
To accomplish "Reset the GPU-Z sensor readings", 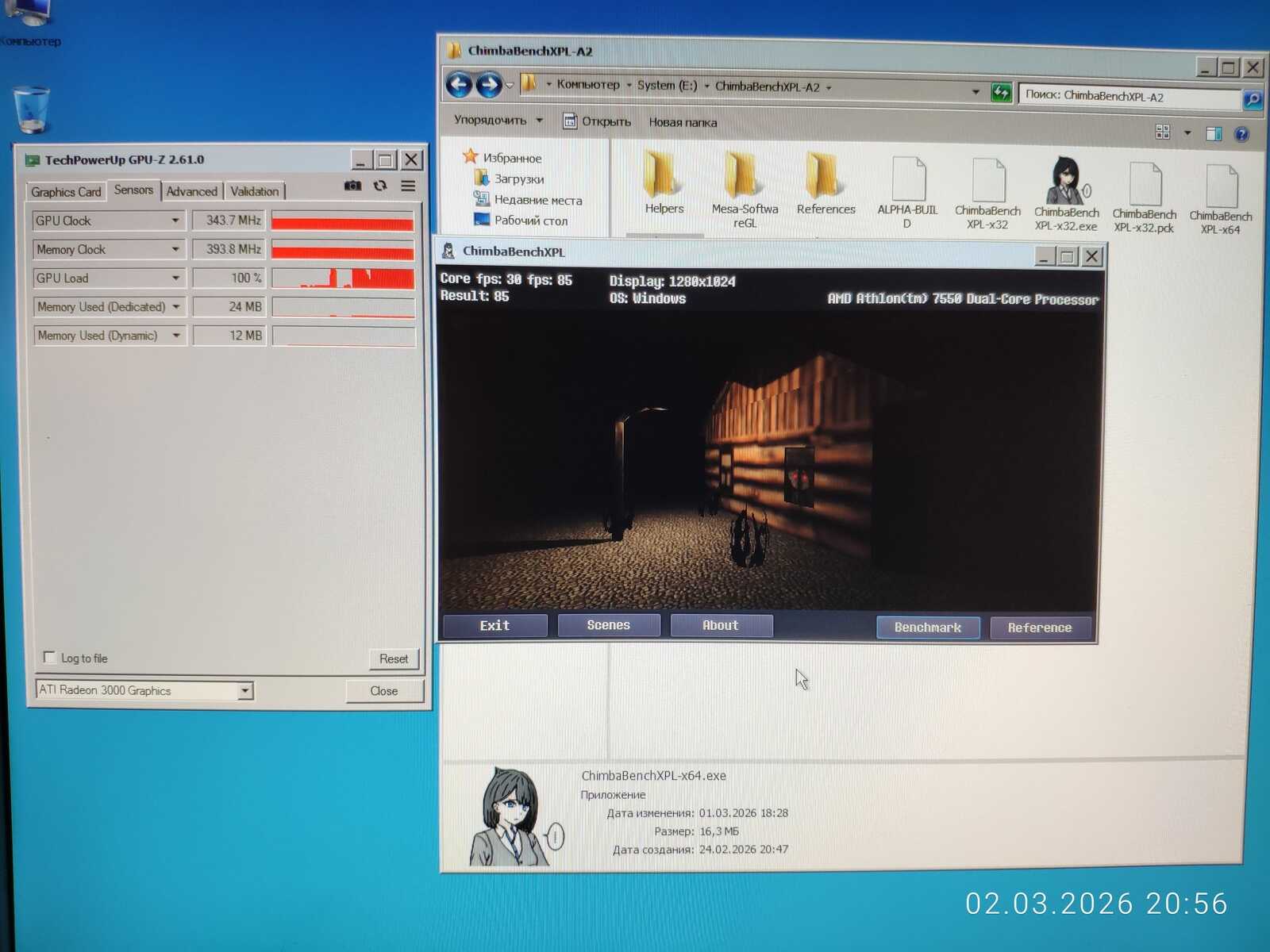I will click(394, 658).
